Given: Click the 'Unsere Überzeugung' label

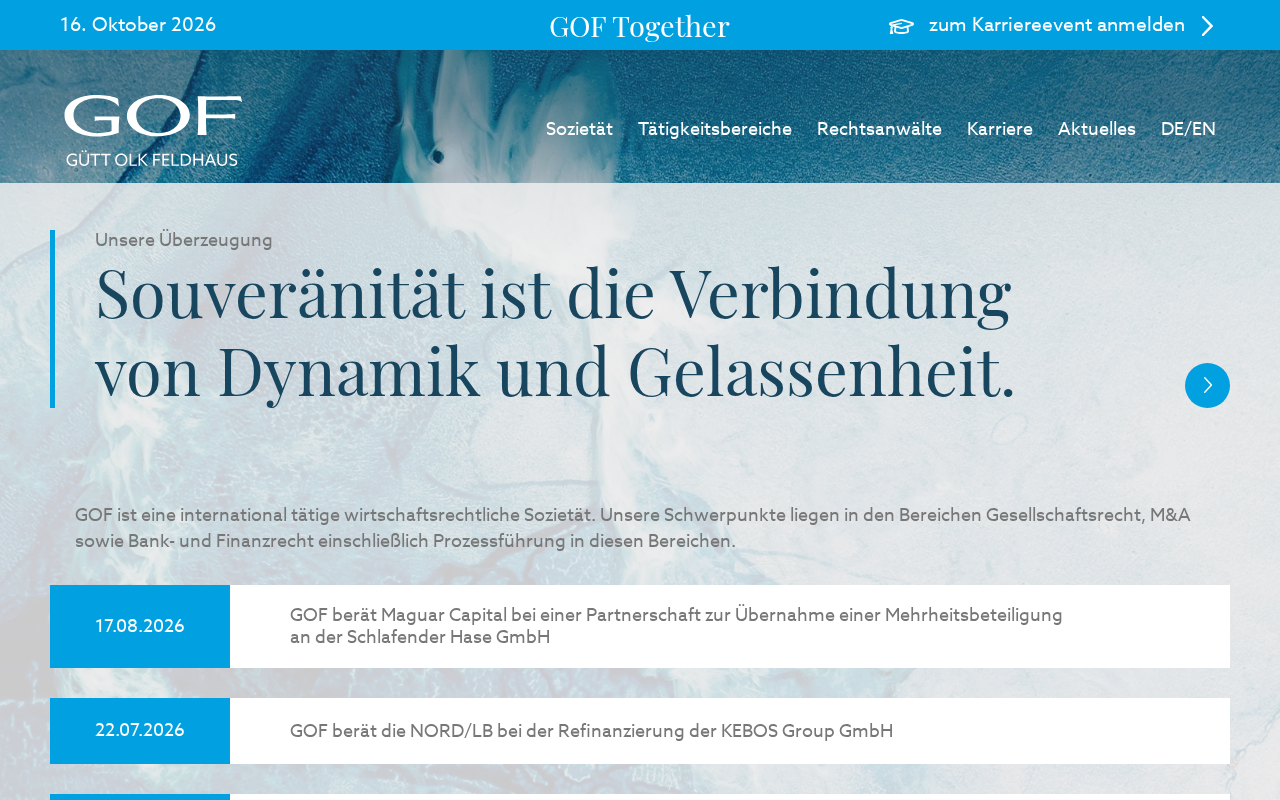Looking at the screenshot, I should [x=184, y=240].
